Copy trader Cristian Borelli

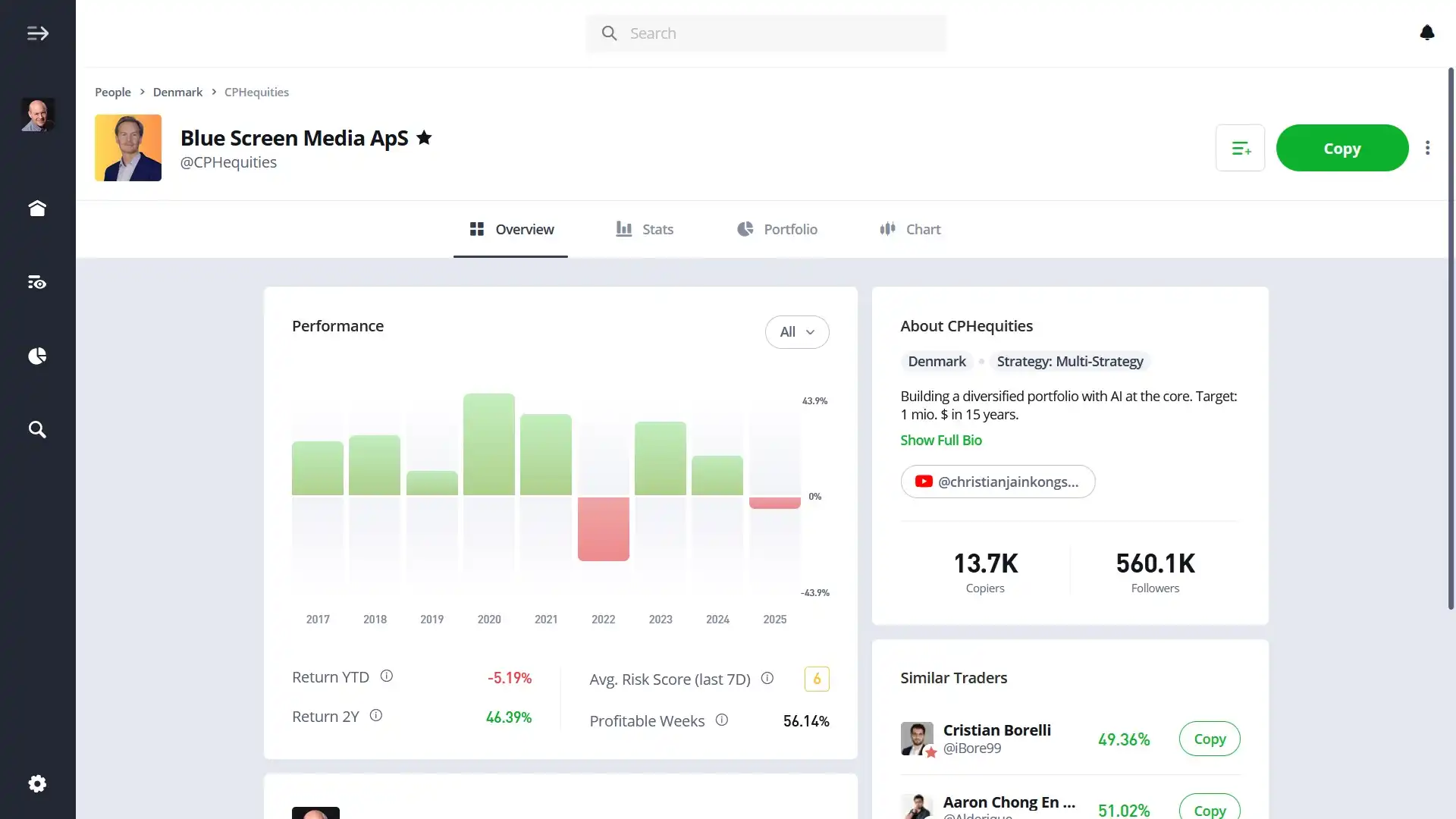pyautogui.click(x=1210, y=739)
